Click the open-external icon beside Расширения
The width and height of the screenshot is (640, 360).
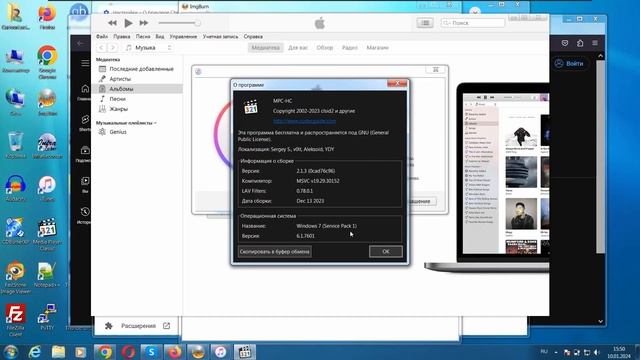(167, 326)
